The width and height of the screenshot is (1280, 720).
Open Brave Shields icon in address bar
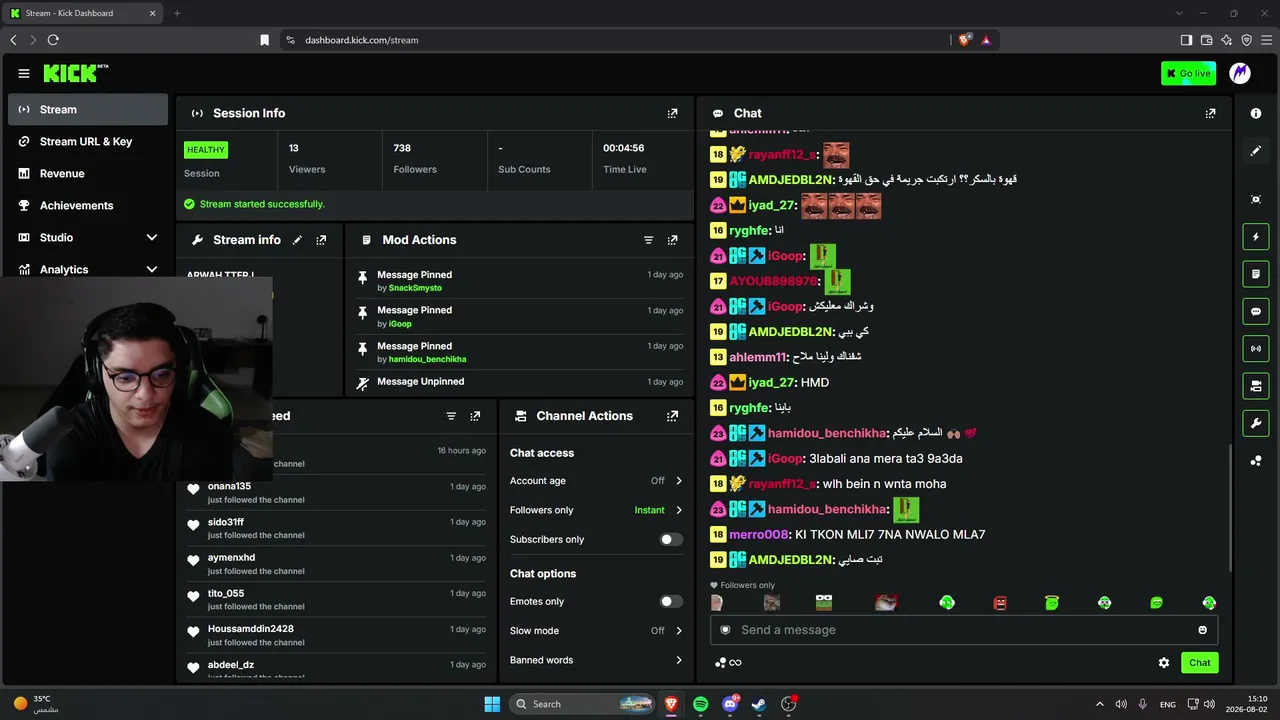click(x=964, y=40)
